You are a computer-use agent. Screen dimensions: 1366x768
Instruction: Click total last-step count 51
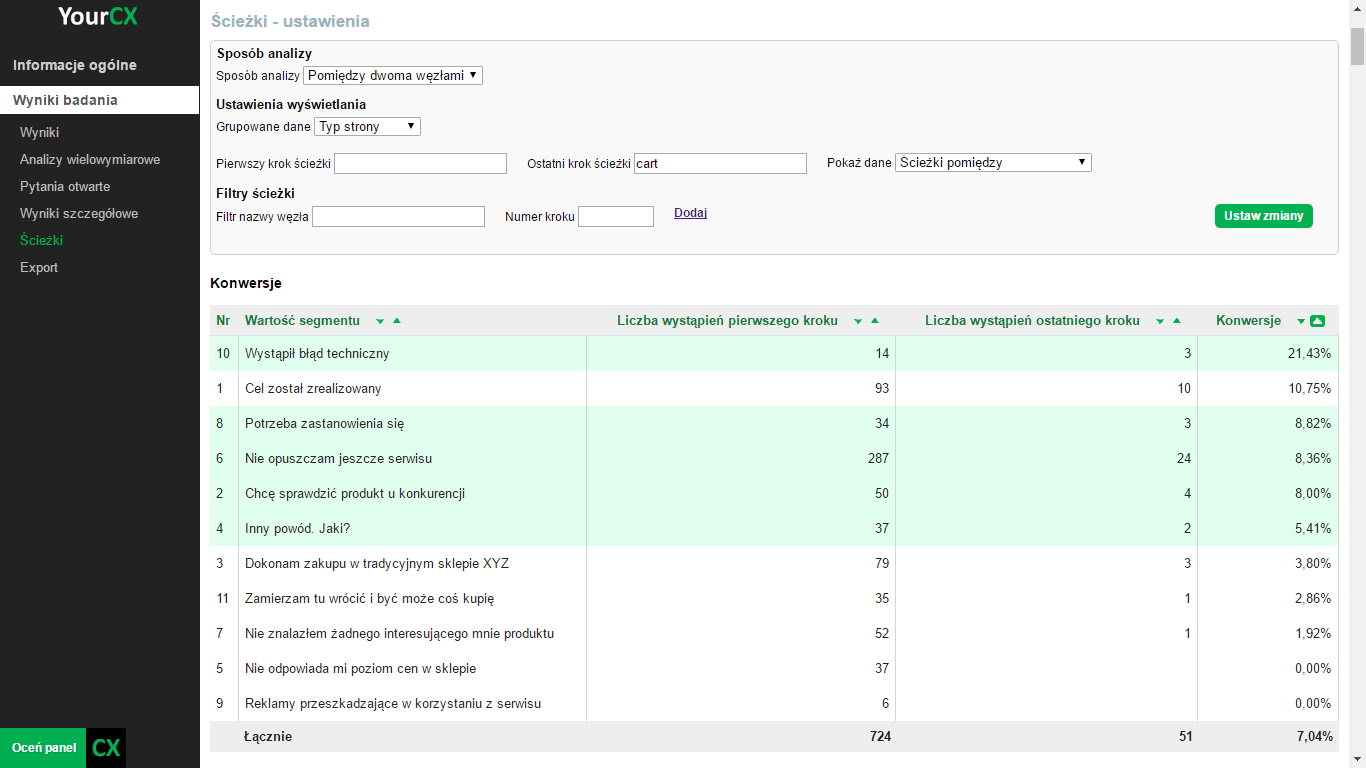[1185, 737]
